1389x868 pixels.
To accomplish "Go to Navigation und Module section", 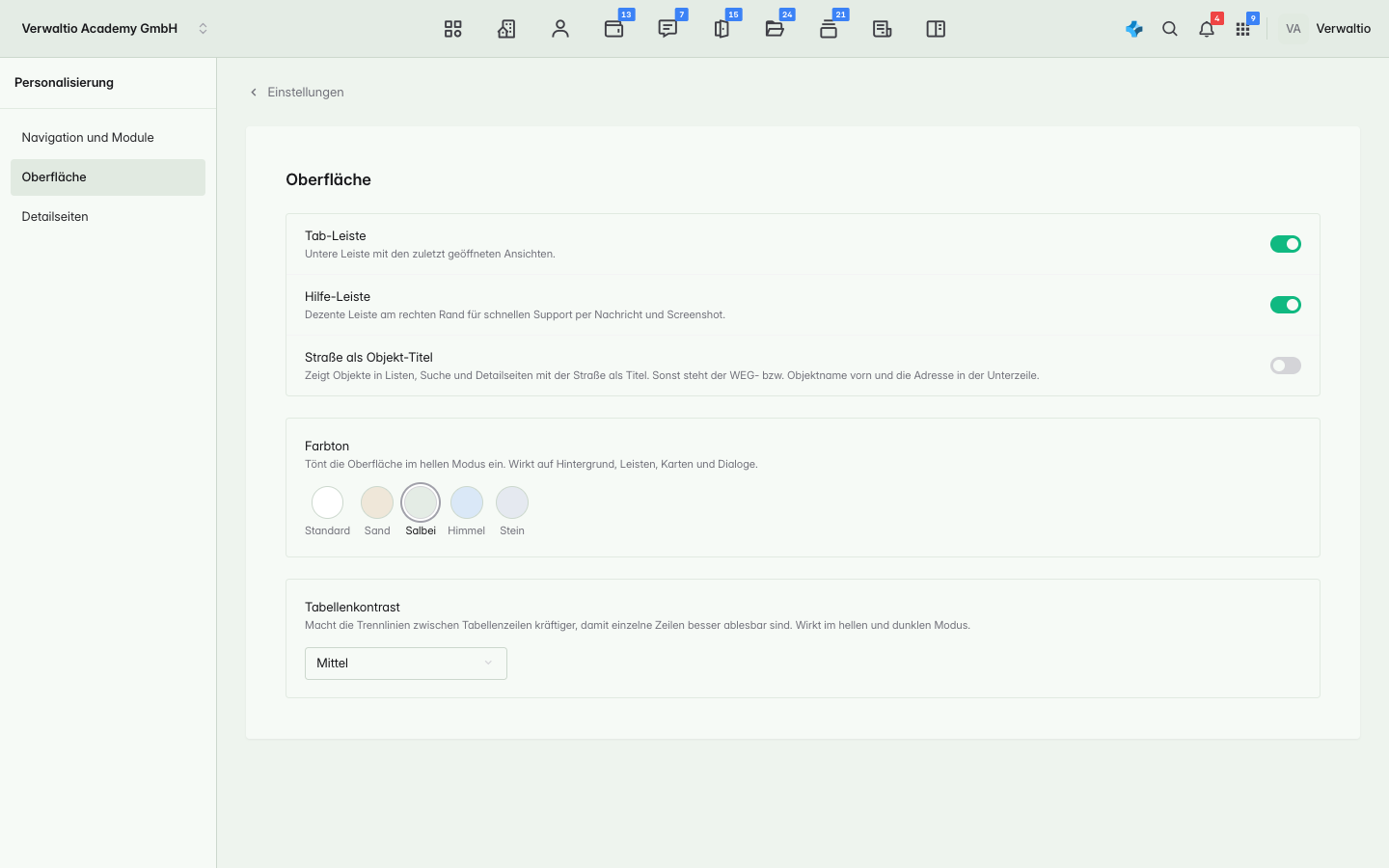I will pyautogui.click(x=108, y=138).
